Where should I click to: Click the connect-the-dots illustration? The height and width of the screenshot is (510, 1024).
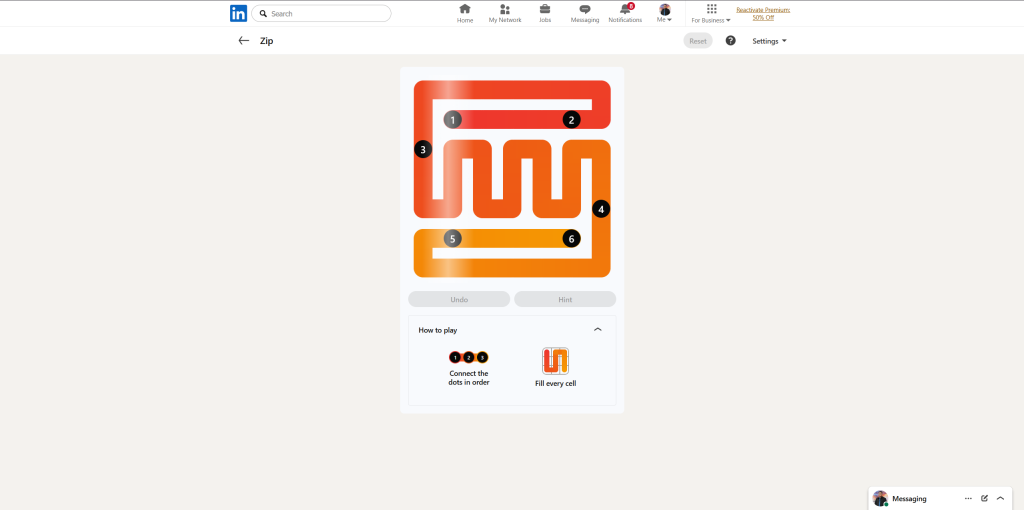tap(469, 357)
